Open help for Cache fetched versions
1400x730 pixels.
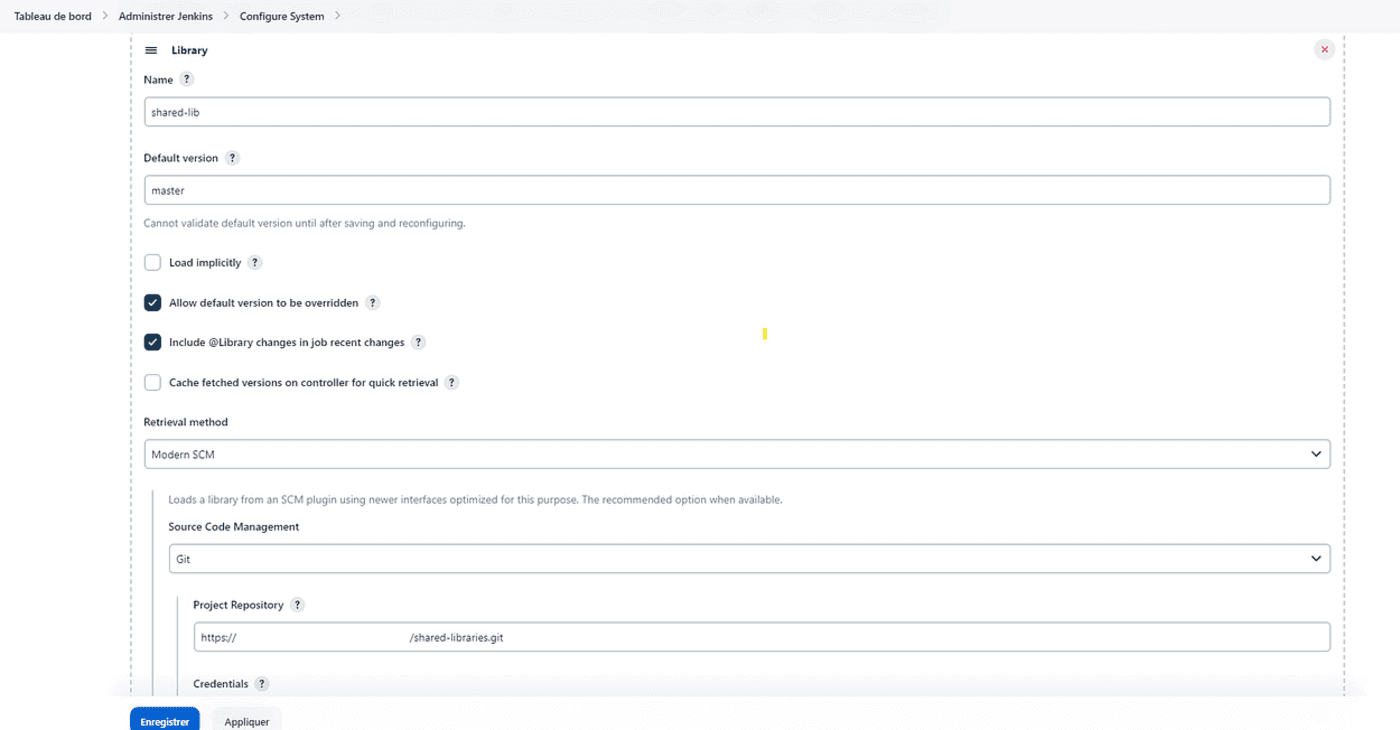coord(452,382)
